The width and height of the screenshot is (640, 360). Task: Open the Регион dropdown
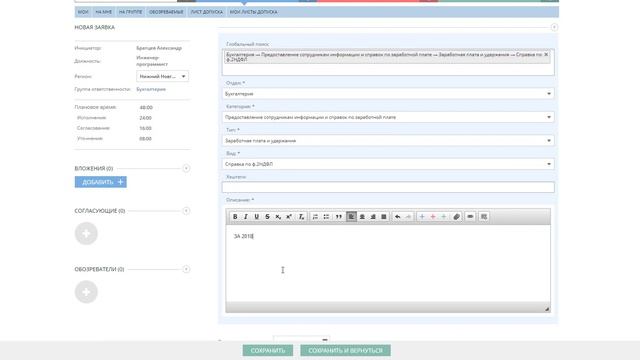click(162, 76)
